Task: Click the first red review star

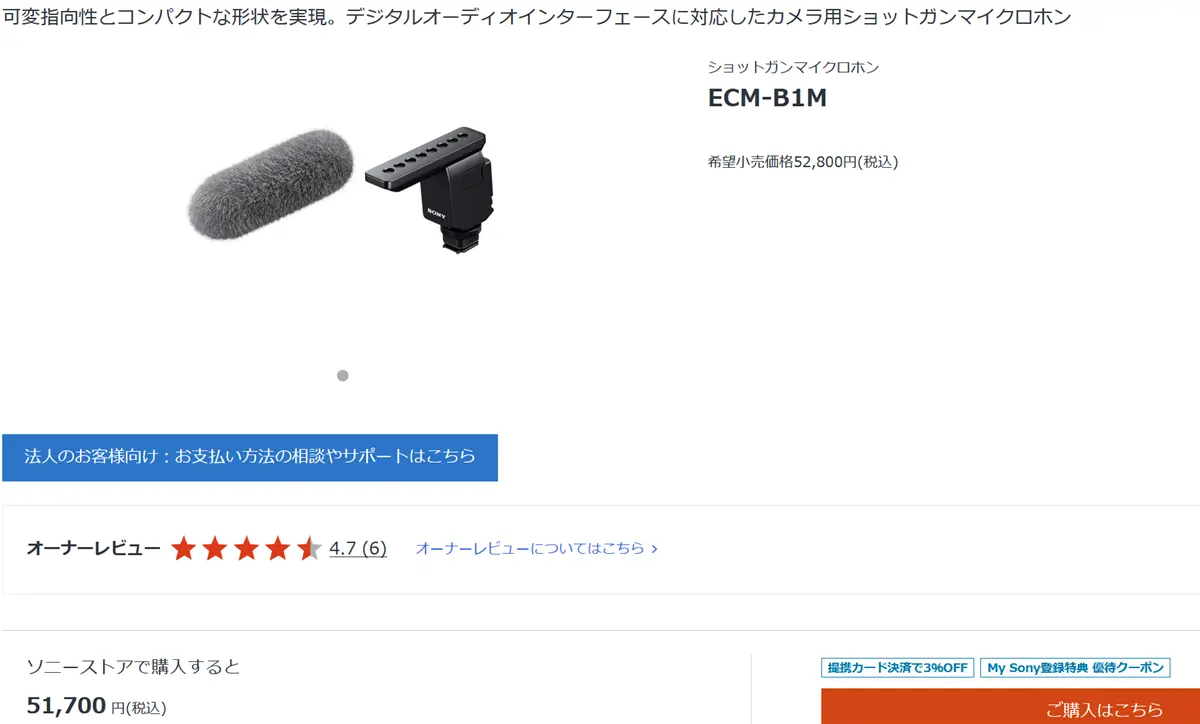Action: (x=183, y=548)
